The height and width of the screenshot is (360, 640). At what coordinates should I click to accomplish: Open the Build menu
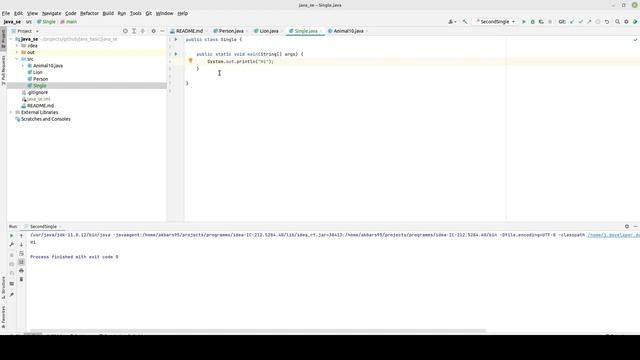108,13
